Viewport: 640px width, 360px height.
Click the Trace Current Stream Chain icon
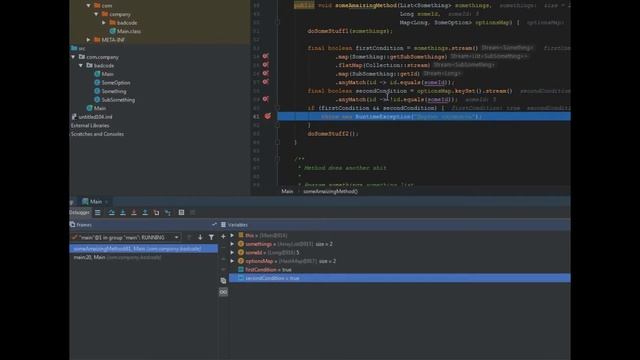coord(193,213)
